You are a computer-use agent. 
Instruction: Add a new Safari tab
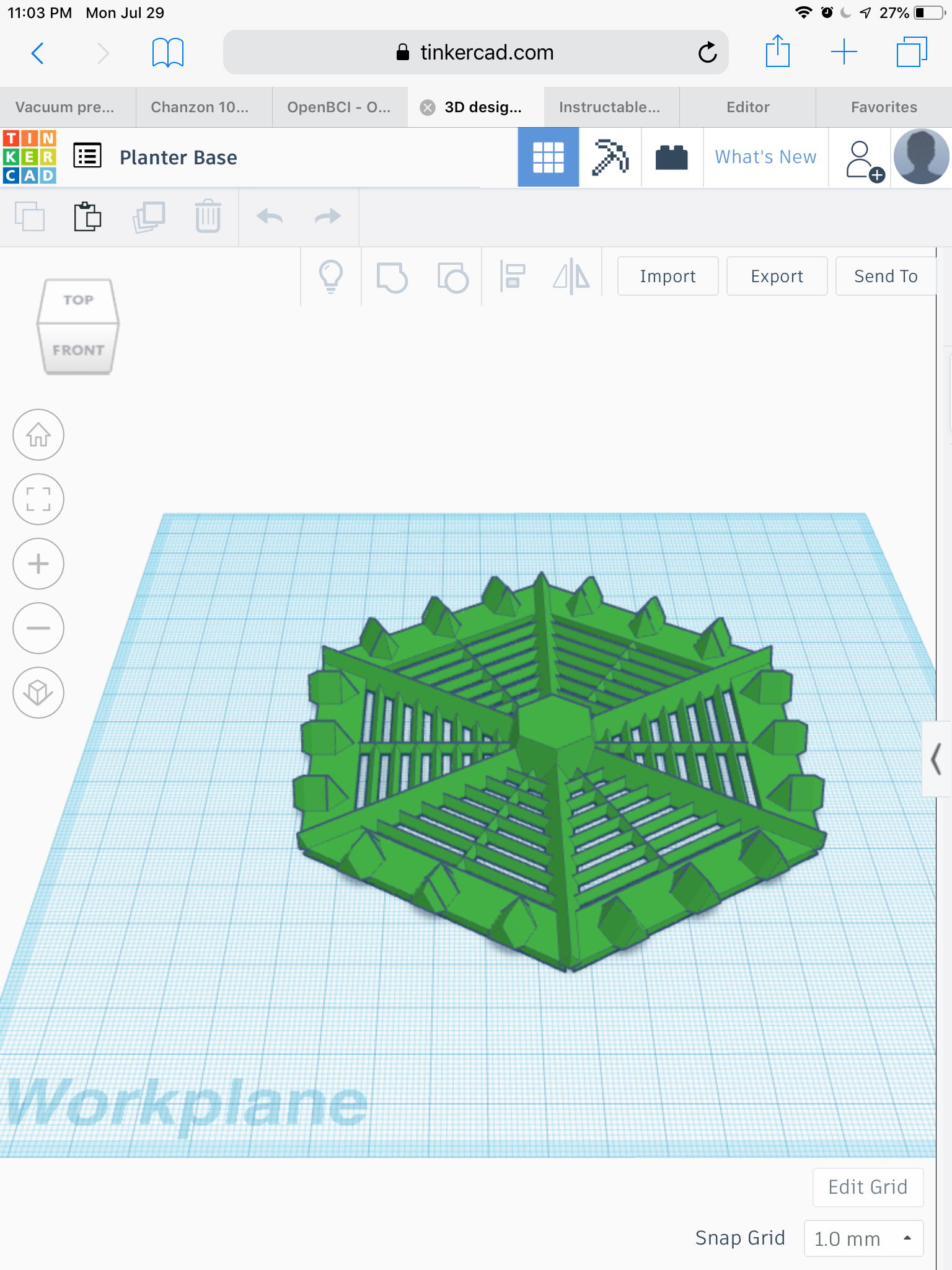844,52
